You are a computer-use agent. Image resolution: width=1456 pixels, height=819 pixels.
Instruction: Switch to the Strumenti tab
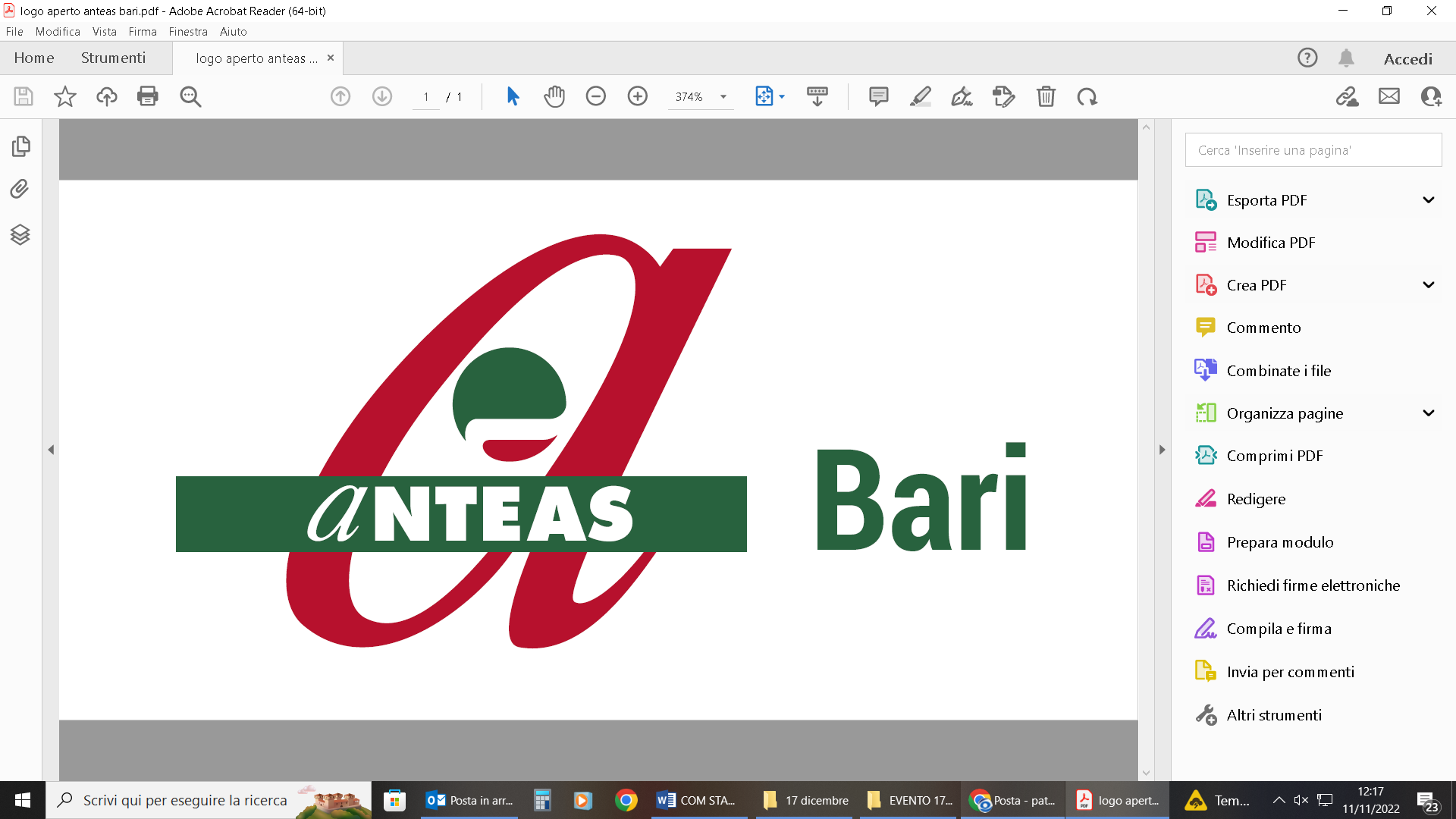(x=113, y=58)
